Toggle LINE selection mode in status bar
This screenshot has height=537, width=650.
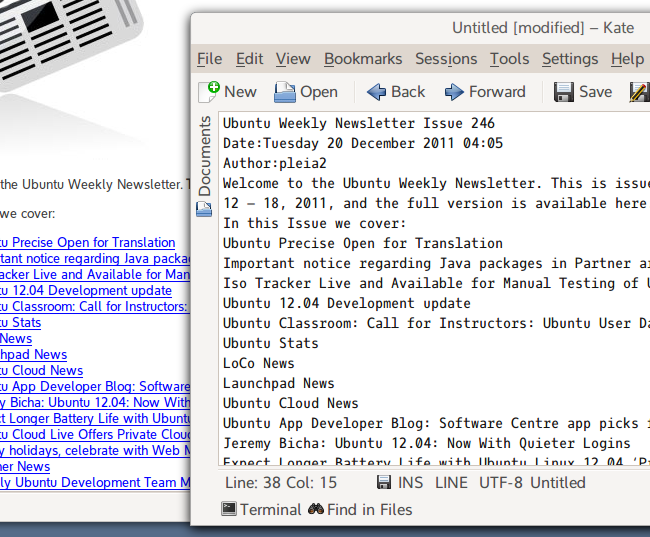pyautogui.click(x=451, y=483)
